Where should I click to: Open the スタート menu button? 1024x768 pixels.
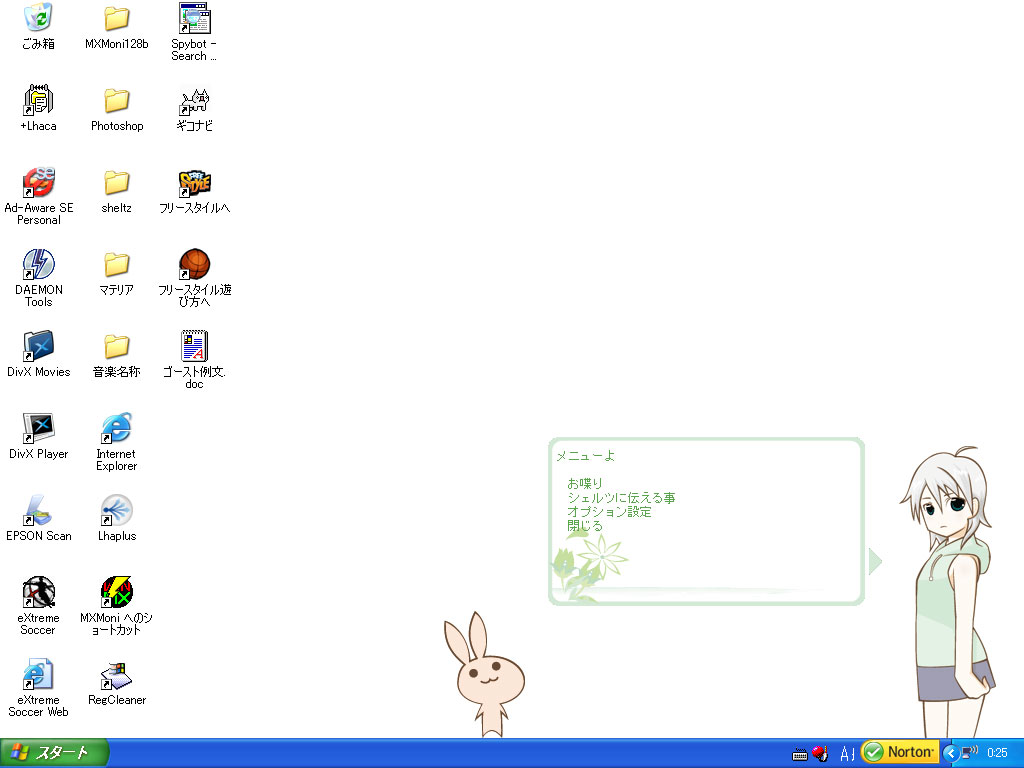(54, 753)
